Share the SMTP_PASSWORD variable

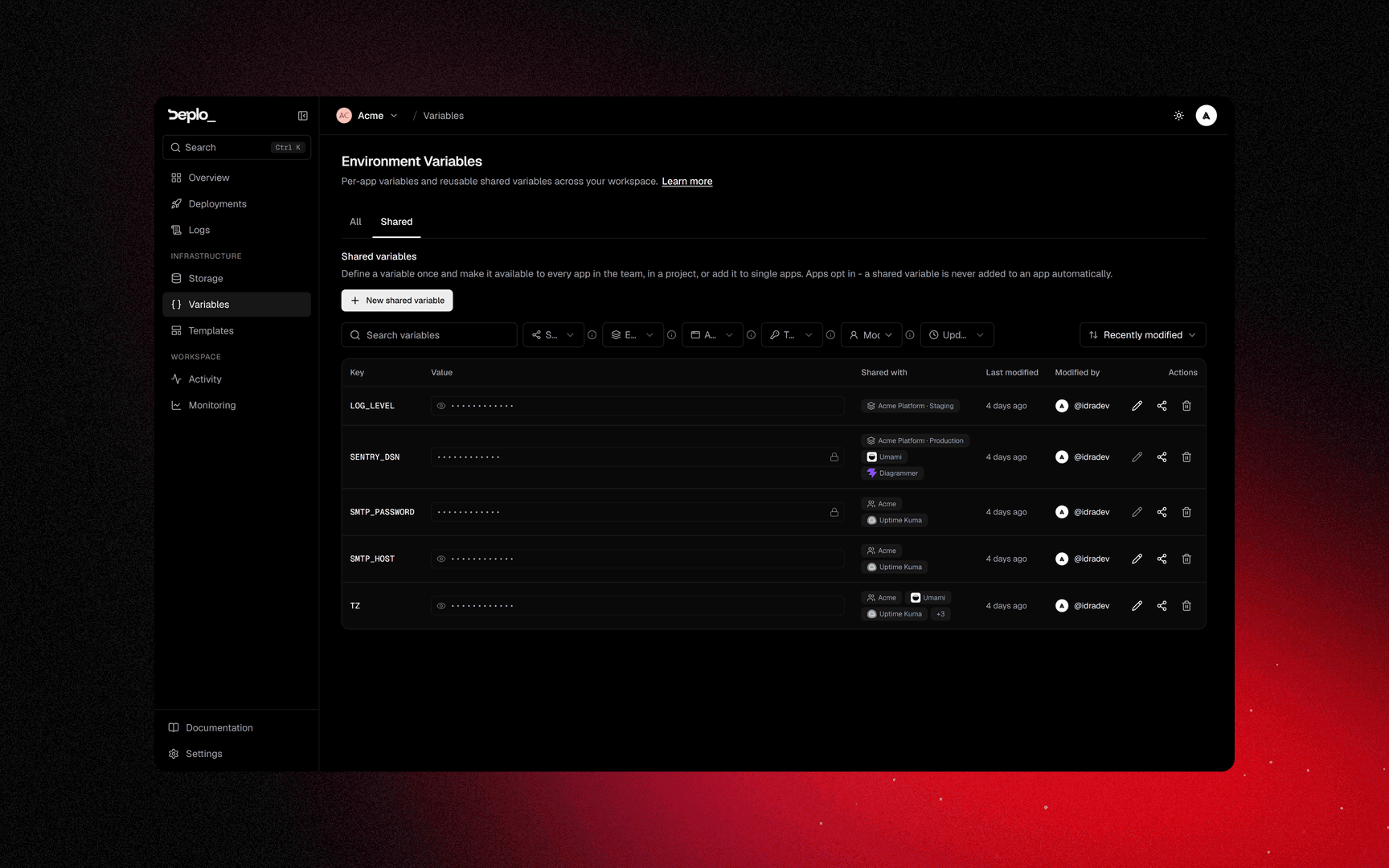tap(1162, 512)
